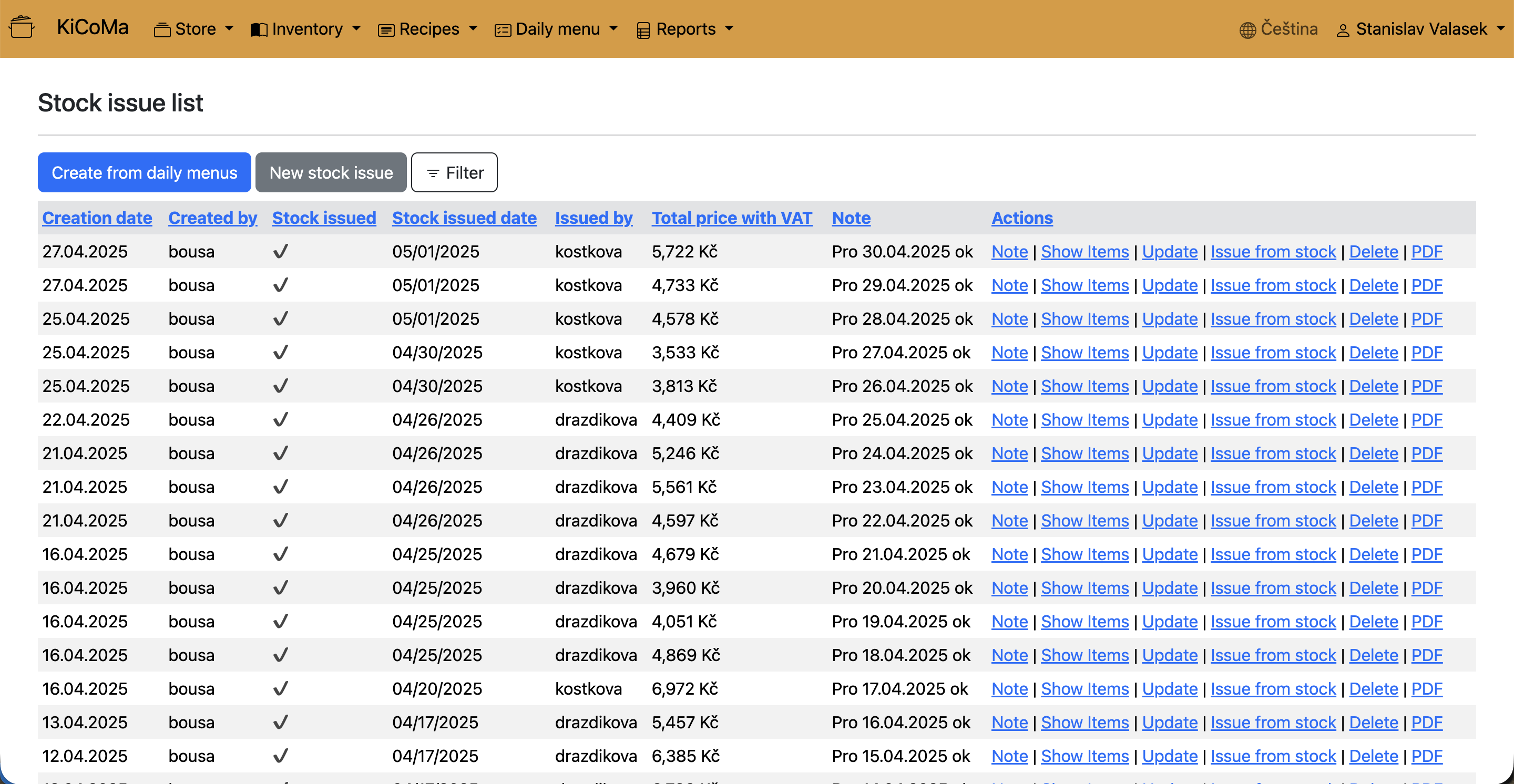Click the Reports document icon
The width and height of the screenshot is (1514, 784).
[643, 30]
